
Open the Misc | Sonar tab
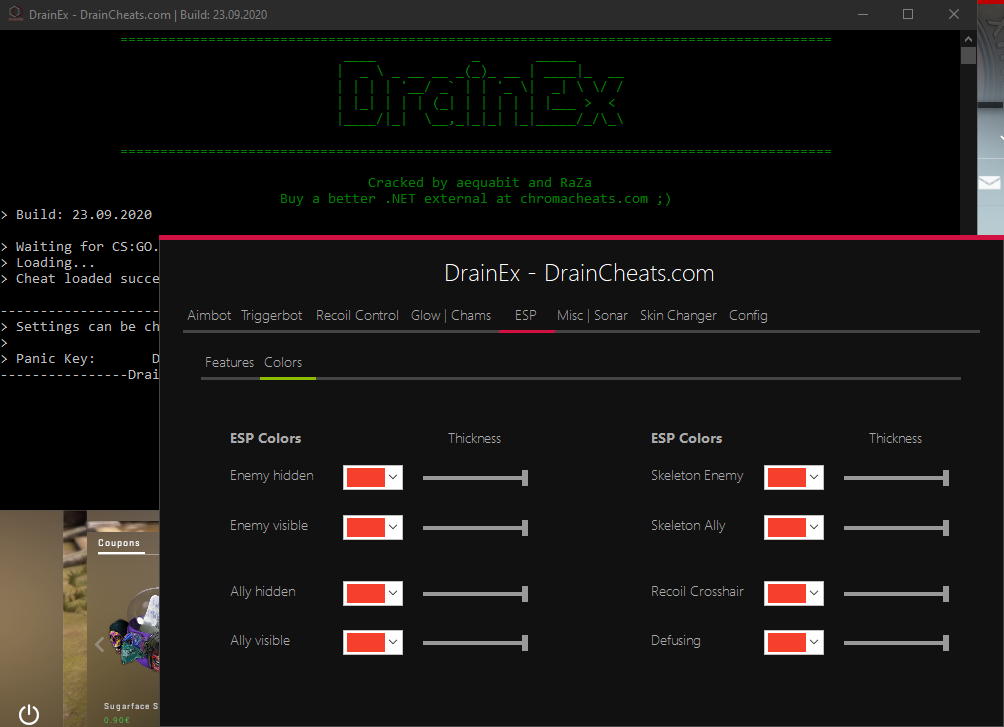[x=592, y=315]
